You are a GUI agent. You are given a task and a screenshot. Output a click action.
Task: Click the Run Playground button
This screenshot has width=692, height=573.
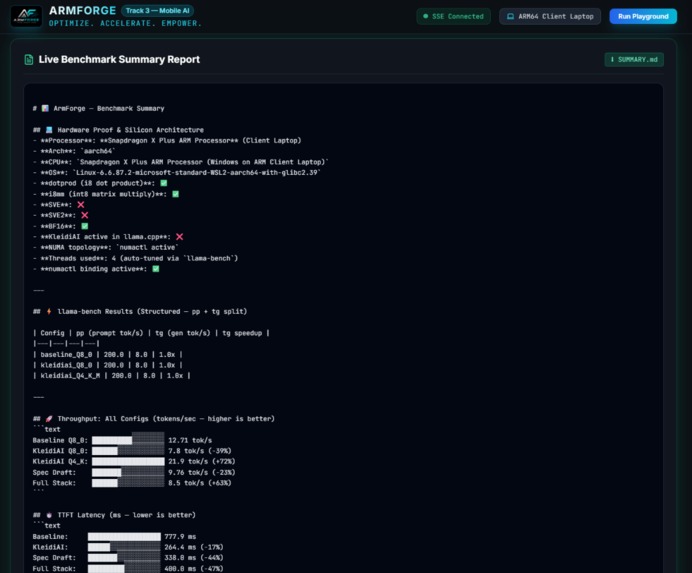coord(643,16)
